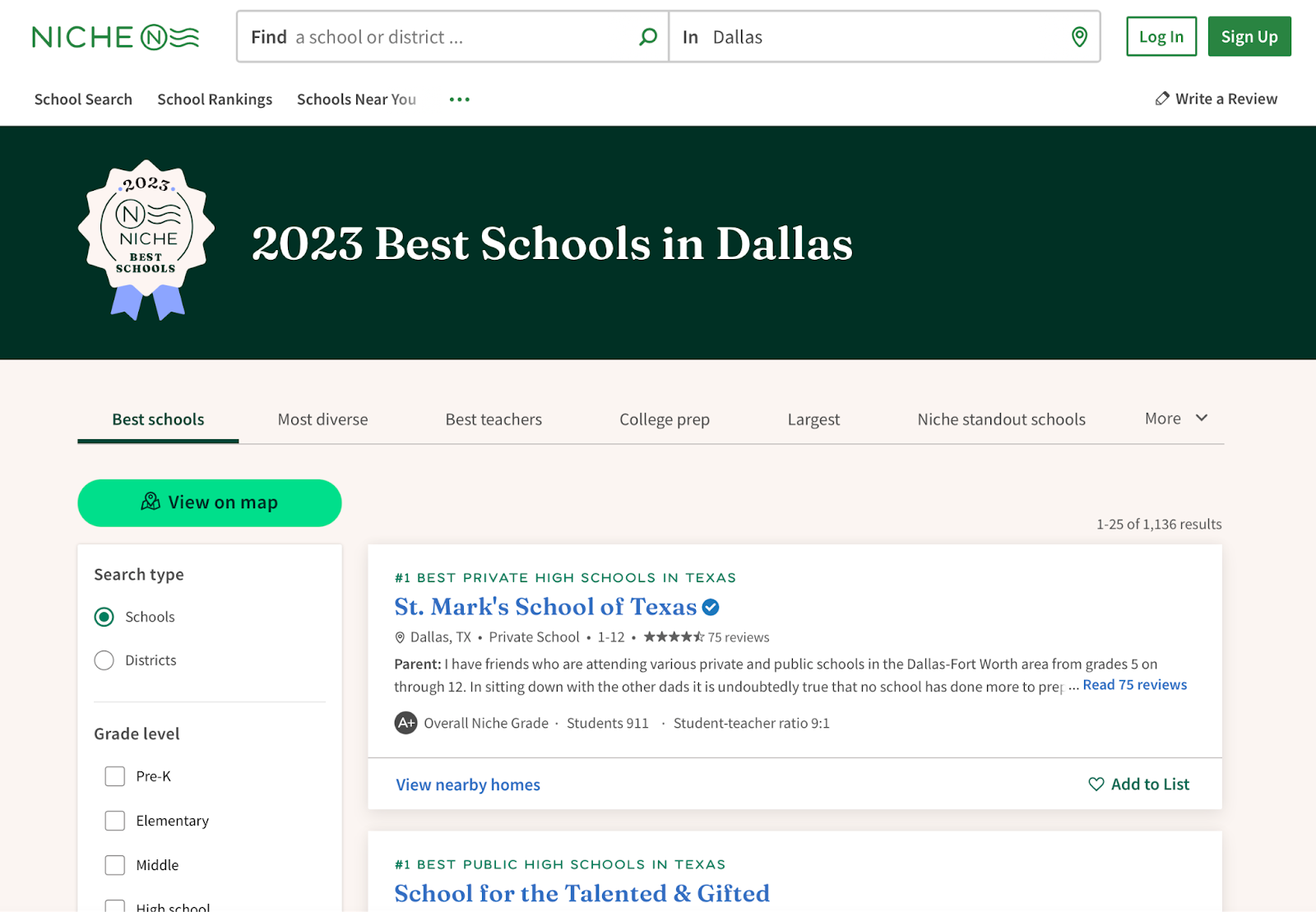Click the map icon on View on map

(151, 502)
